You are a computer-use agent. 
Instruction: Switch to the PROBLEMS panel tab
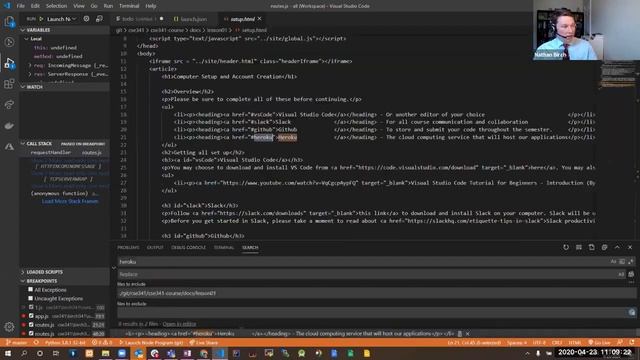[x=128, y=247]
